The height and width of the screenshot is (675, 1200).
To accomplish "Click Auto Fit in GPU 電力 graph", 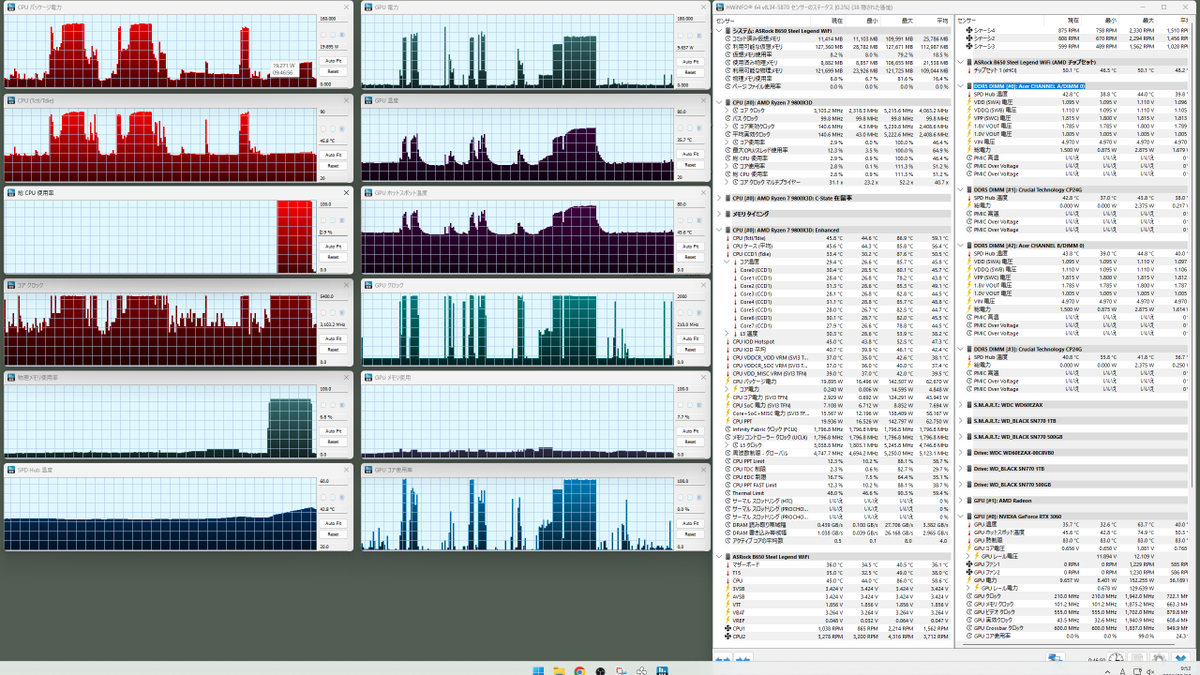I will click(x=689, y=61).
